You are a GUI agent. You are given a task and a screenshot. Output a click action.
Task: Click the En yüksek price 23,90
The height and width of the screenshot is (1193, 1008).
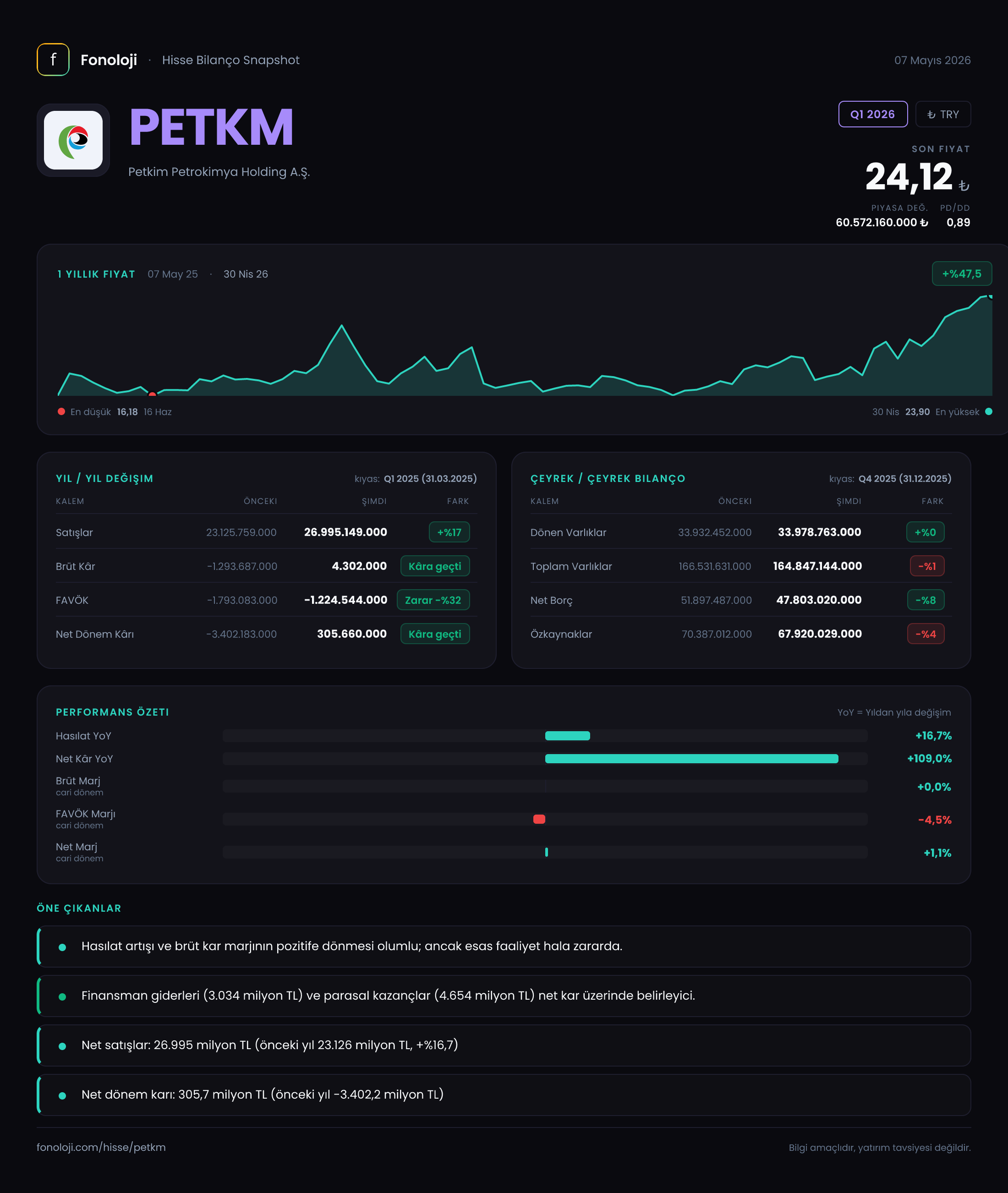[917, 412]
